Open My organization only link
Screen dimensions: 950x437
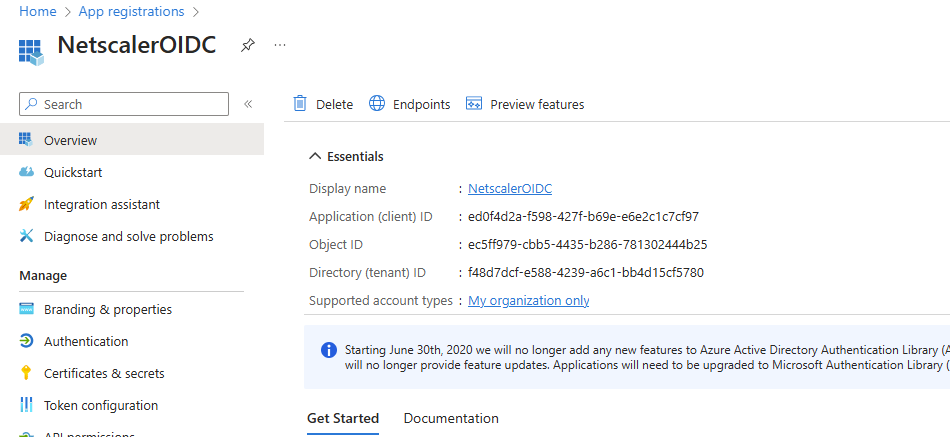[x=528, y=300]
